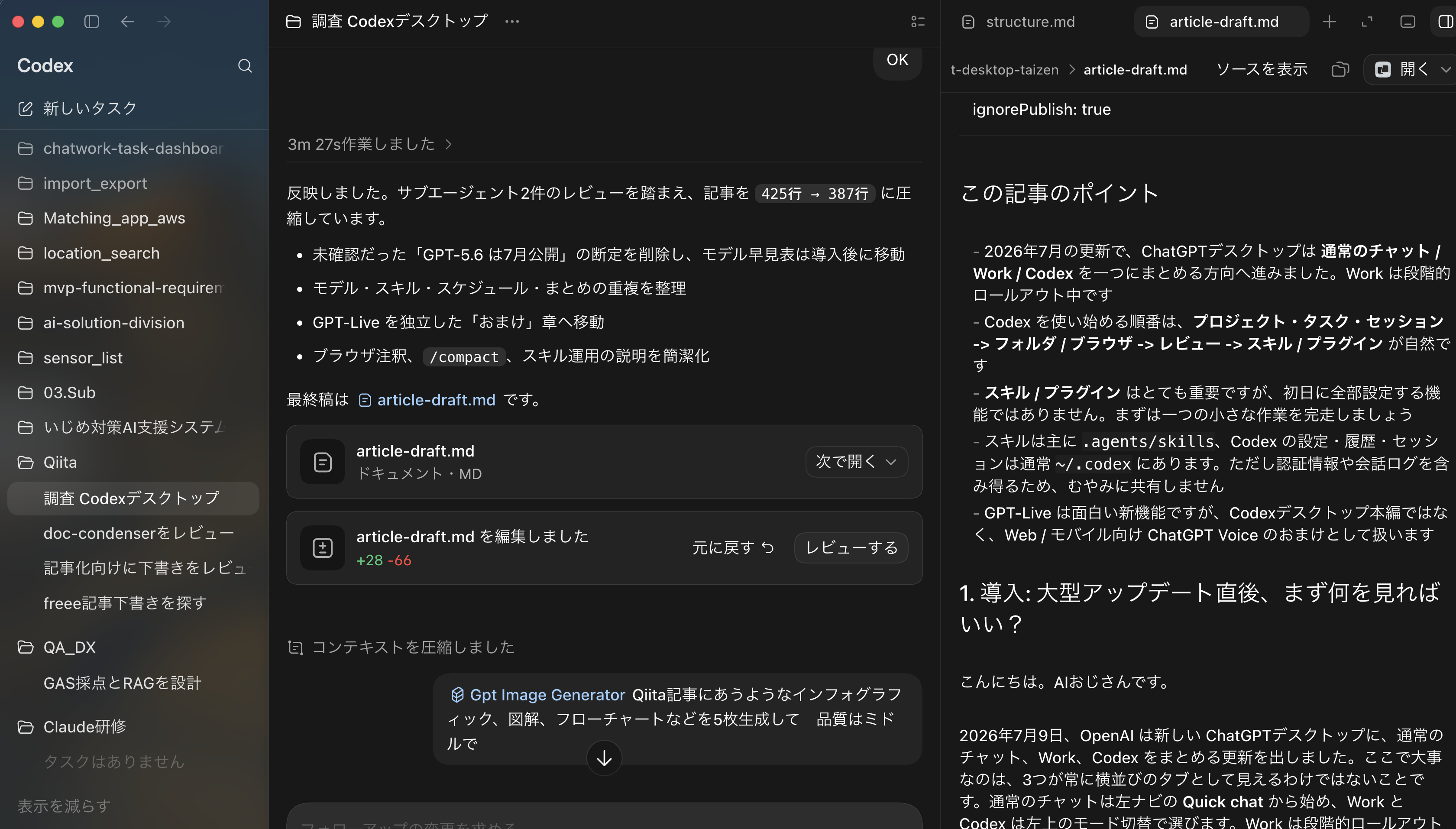The image size is (1456, 829).
Task: Click the この記事のポイント heading
Action: tap(1059, 193)
